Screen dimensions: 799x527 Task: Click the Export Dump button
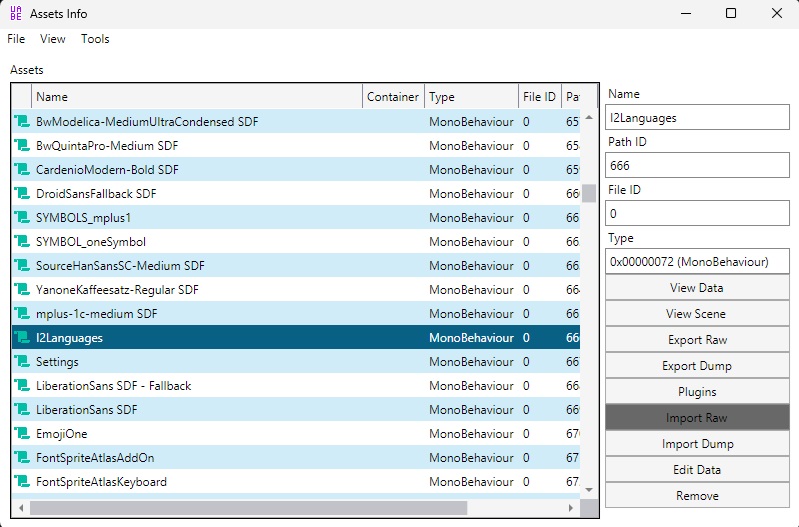coord(697,365)
